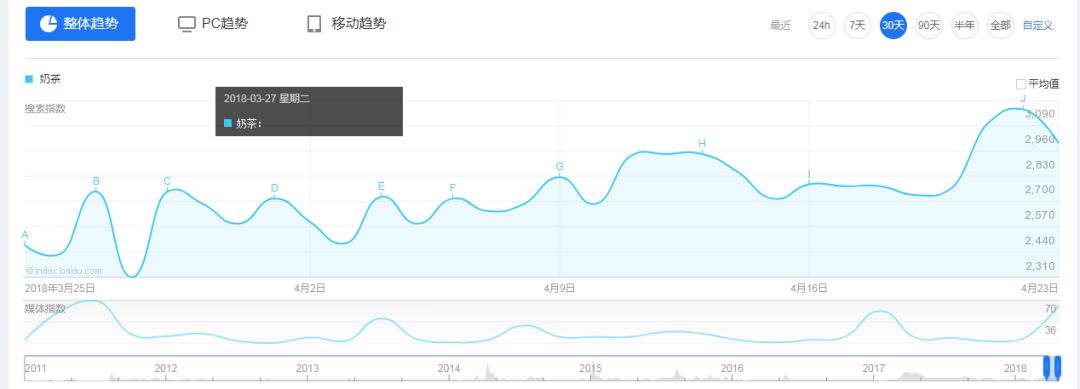1080x389 pixels.
Task: Switch to the PC趋势 tab
Action: [213, 24]
